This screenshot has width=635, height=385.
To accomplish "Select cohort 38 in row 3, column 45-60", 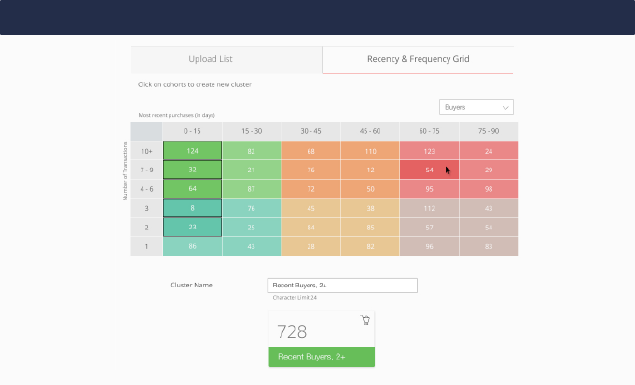I will tap(370, 208).
